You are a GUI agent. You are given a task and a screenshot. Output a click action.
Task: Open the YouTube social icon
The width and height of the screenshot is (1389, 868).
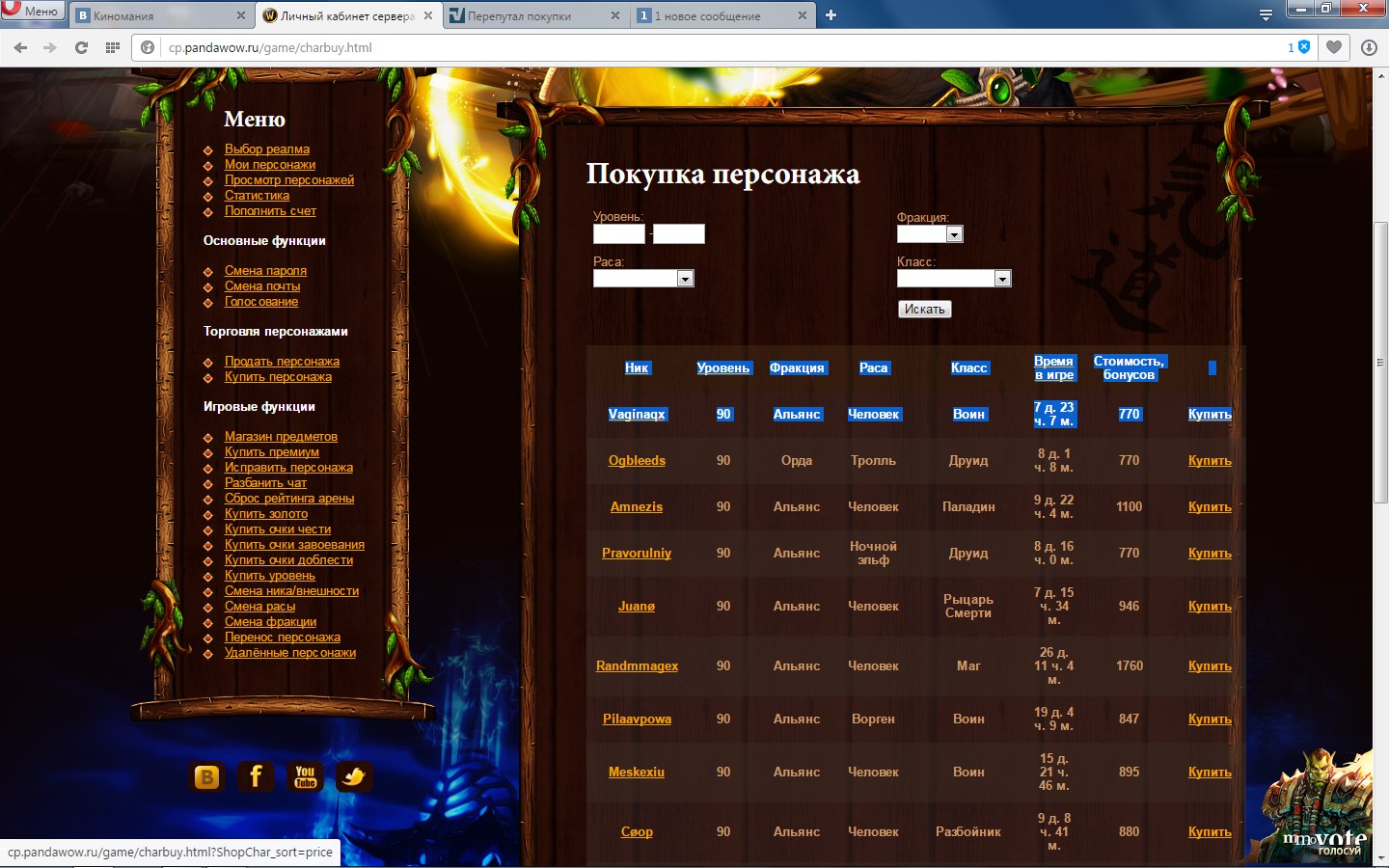[x=305, y=777]
